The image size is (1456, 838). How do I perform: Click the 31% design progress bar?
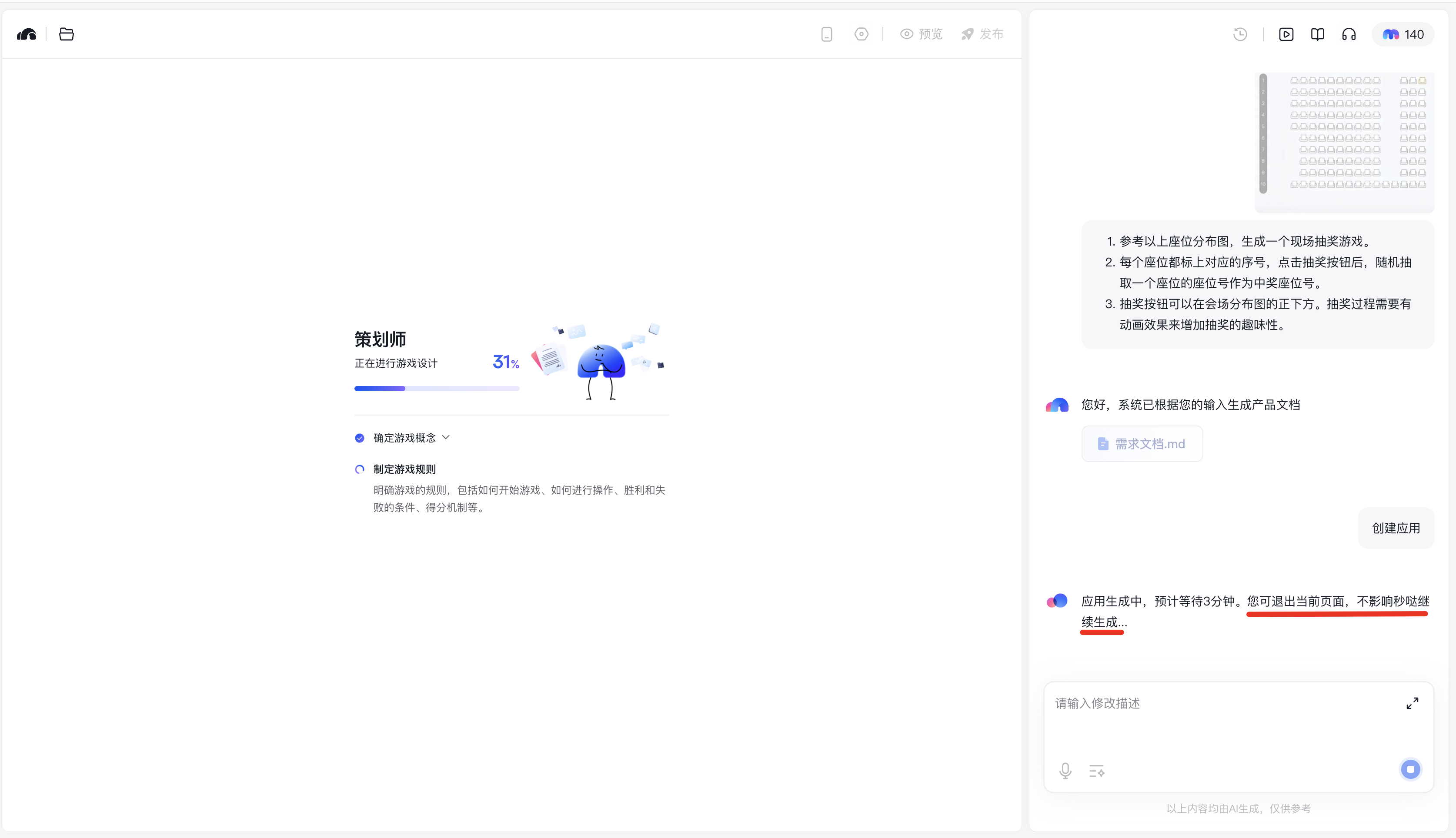(437, 389)
